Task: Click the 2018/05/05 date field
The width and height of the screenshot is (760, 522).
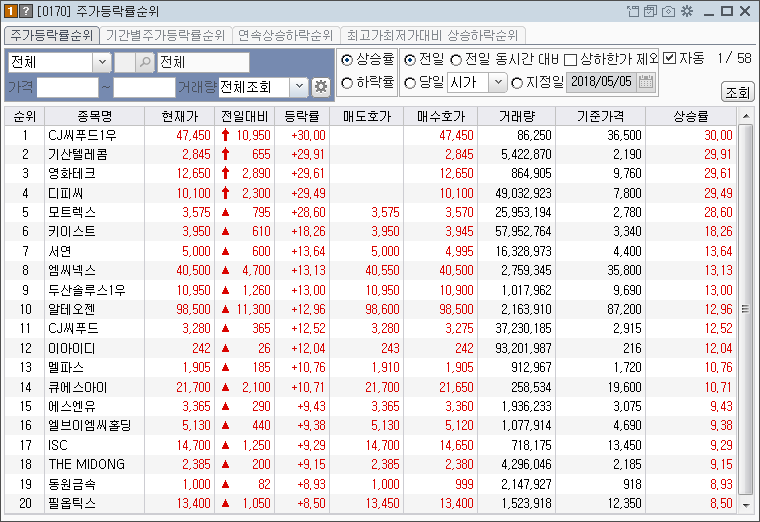Action: point(602,82)
